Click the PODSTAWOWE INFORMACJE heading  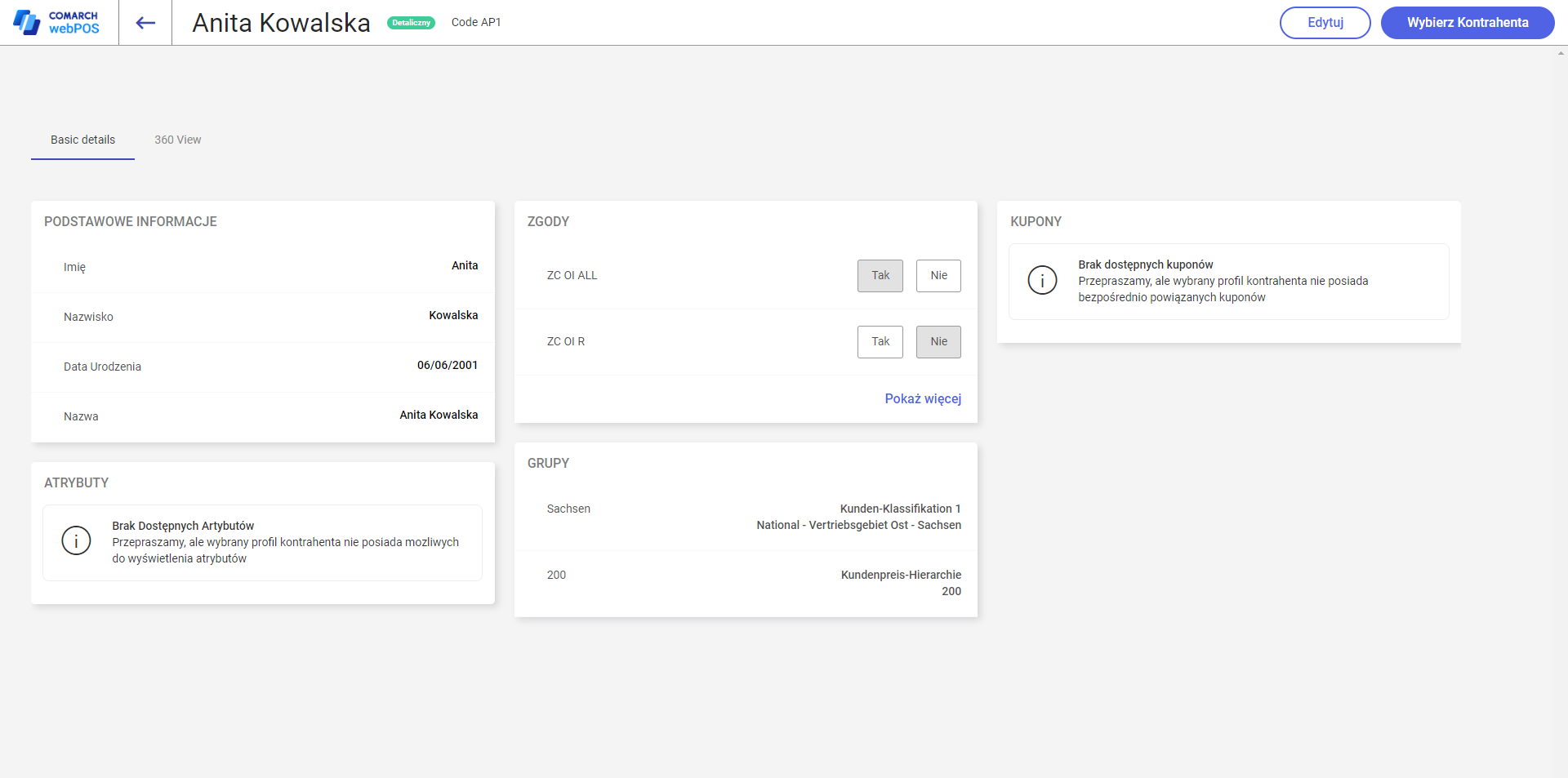(x=131, y=222)
